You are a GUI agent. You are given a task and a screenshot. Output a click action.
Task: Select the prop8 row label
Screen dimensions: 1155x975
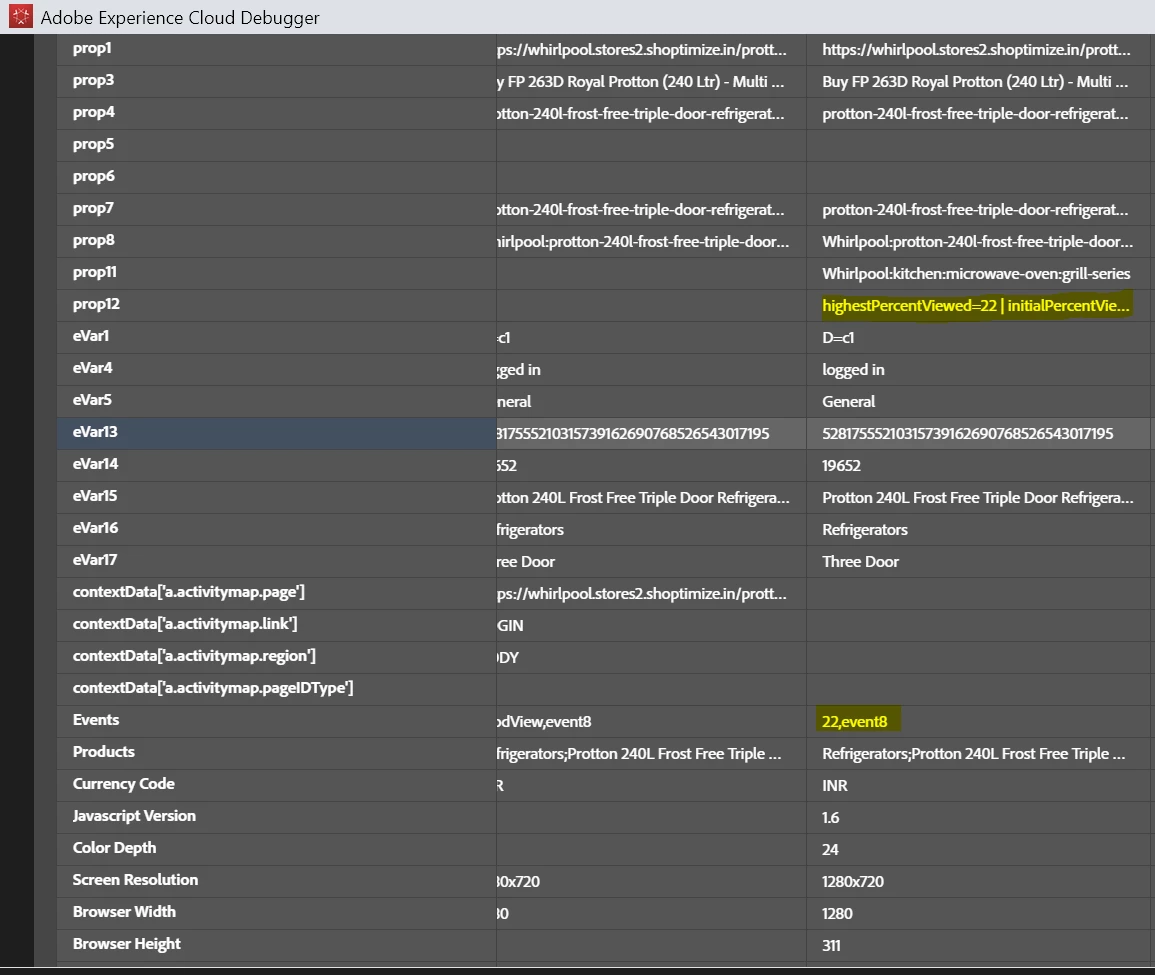94,241
